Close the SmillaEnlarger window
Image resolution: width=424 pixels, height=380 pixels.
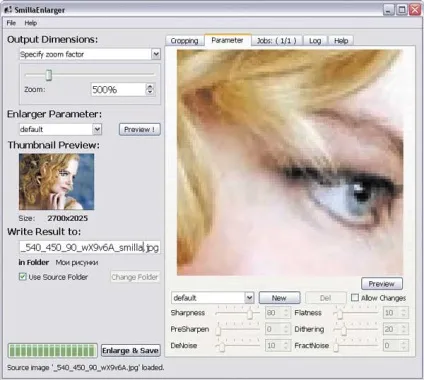pos(415,10)
